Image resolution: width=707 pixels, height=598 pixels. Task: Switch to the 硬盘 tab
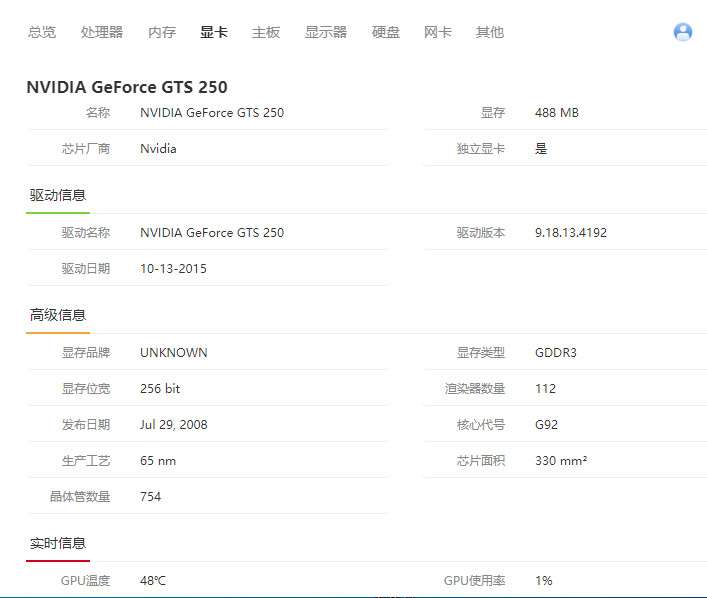(x=386, y=32)
